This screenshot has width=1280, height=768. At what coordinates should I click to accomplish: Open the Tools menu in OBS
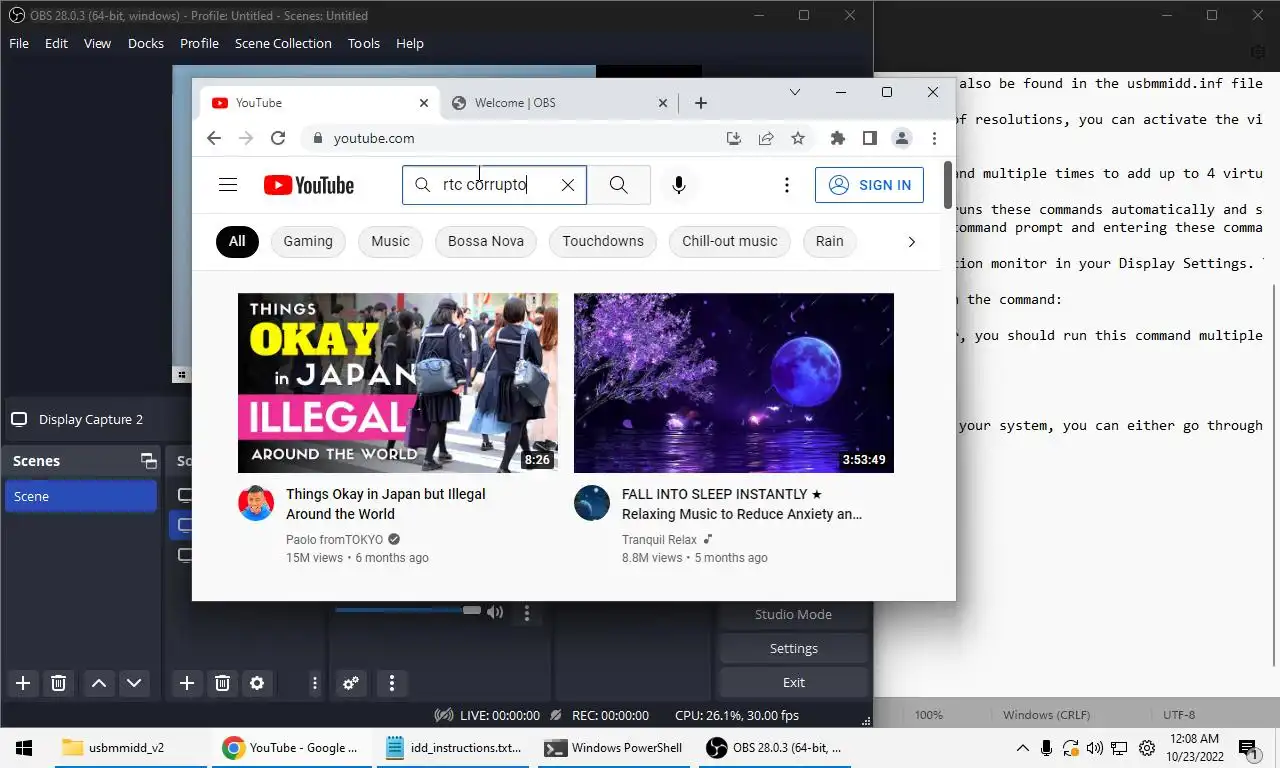click(364, 43)
